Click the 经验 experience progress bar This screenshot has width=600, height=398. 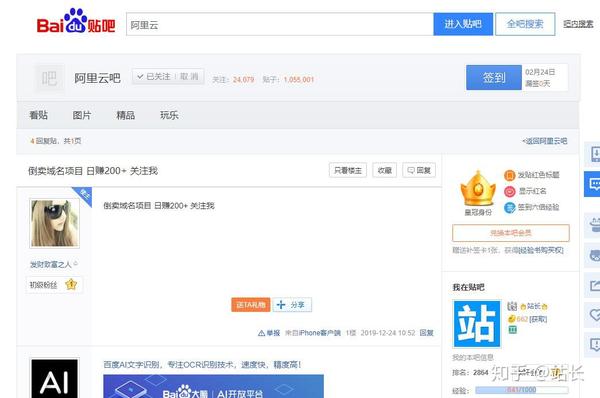[x=522, y=390]
